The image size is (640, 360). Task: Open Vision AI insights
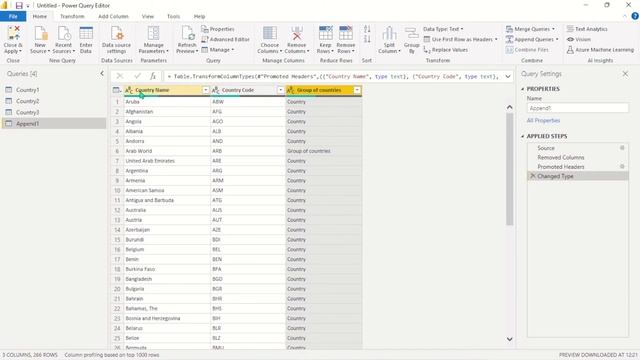click(x=579, y=39)
